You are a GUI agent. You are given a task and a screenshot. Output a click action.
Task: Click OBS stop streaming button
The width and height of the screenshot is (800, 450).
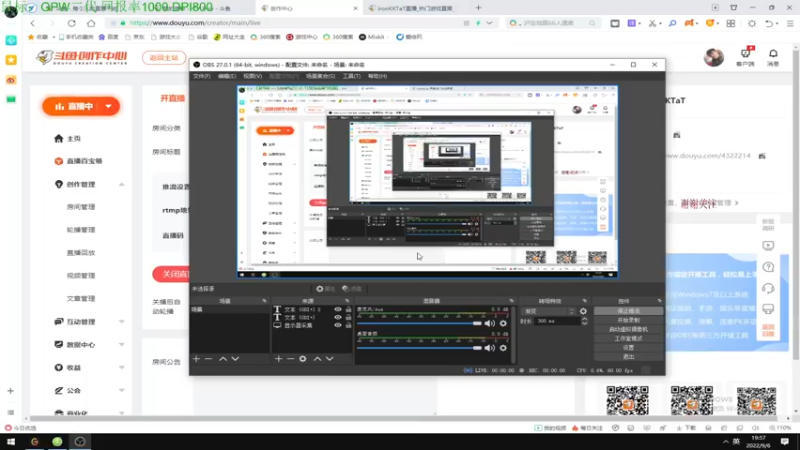pyautogui.click(x=629, y=311)
